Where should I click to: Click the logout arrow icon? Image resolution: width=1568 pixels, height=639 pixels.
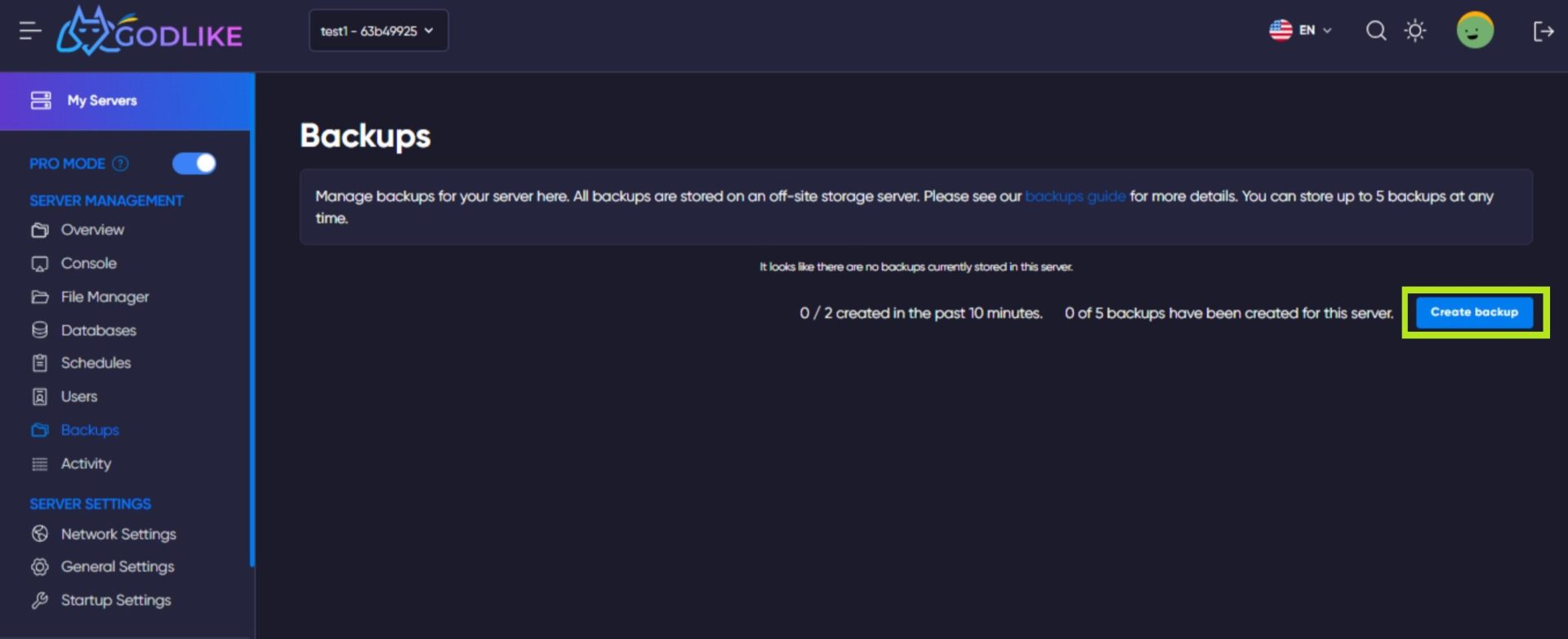tap(1543, 31)
